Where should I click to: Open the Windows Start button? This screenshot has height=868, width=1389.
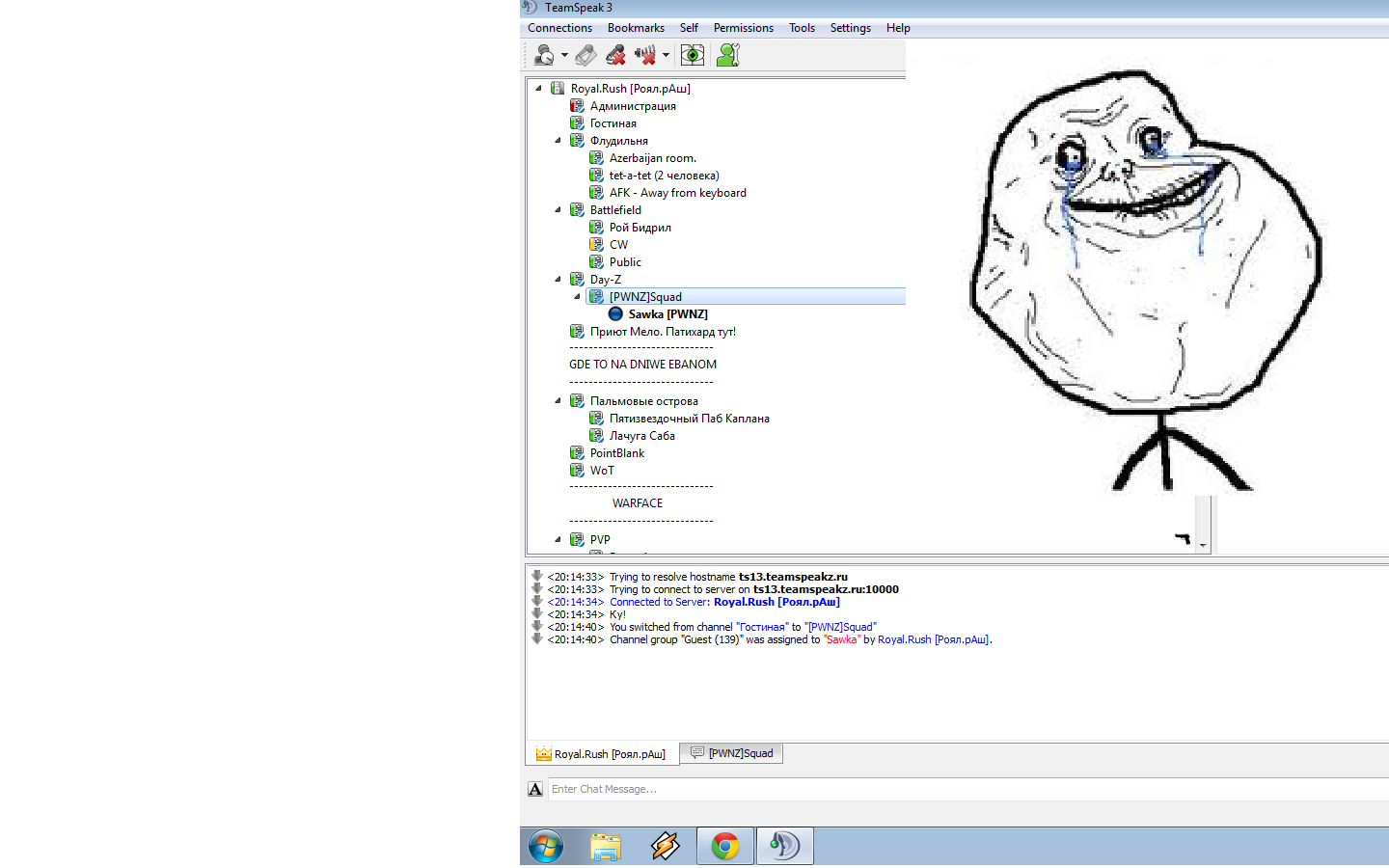[x=546, y=847]
